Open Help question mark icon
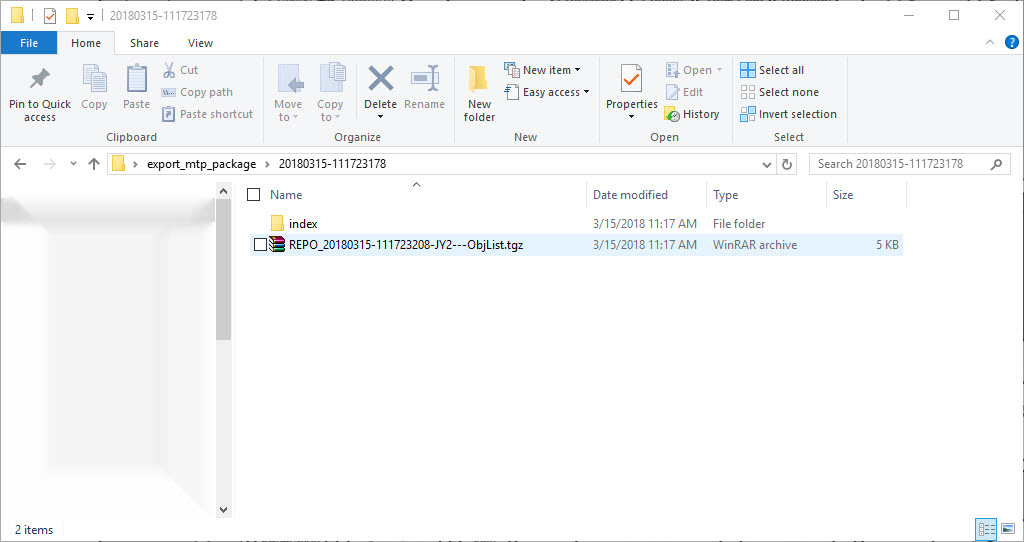Screen dimensions: 1024x542 (1011, 42)
